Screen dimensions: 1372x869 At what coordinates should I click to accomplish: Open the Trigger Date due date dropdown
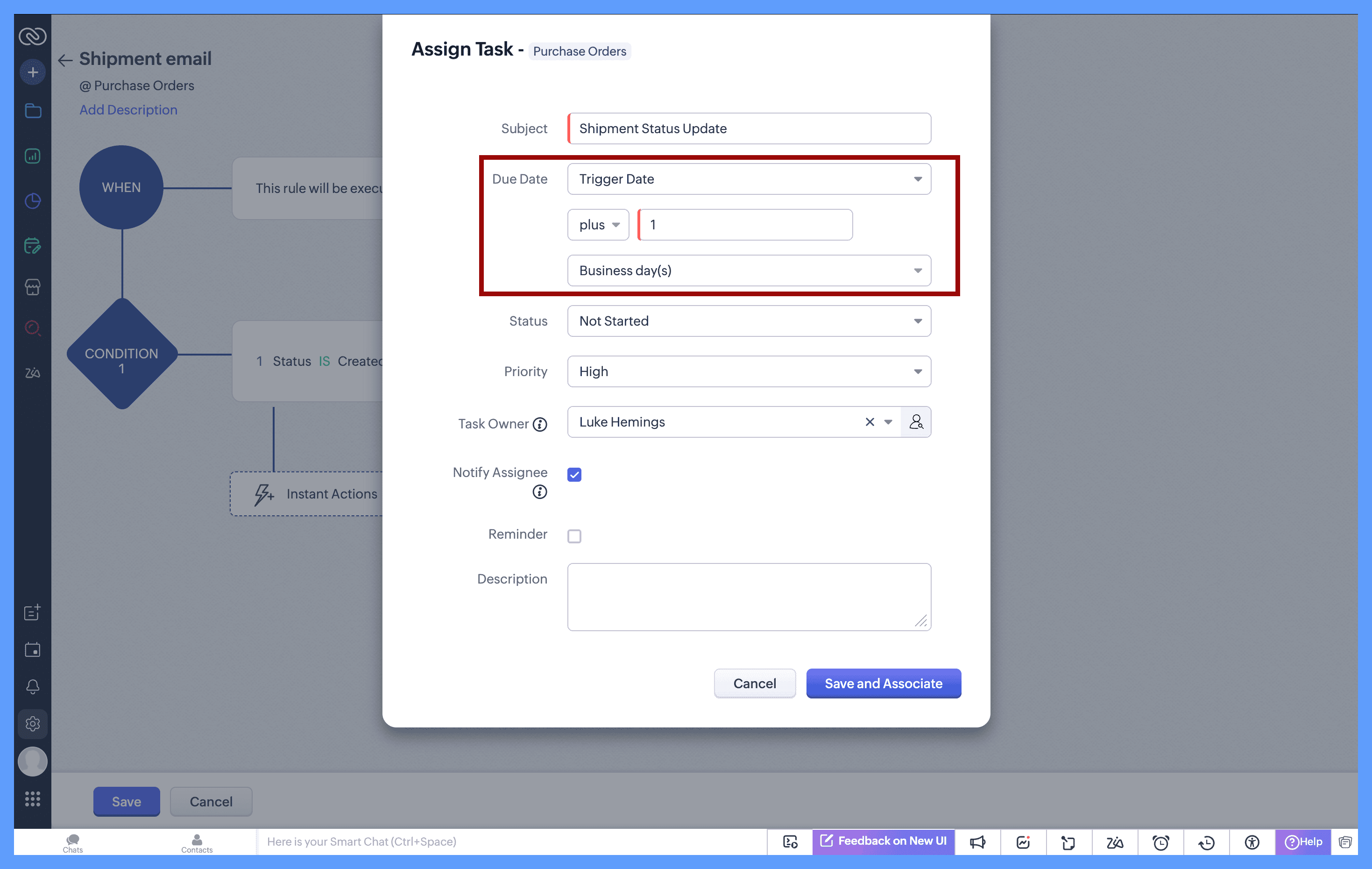[x=749, y=179]
